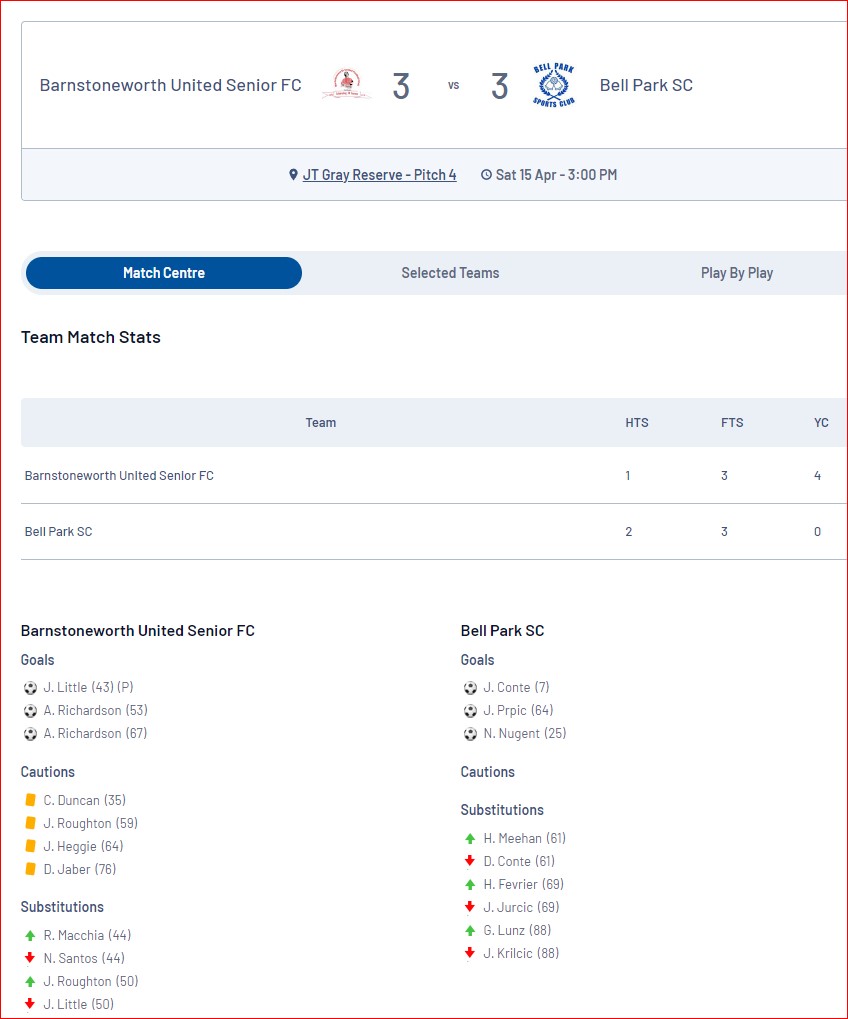Screen dimensions: 848x1019
Task: Click Barnstoneworth United Senior FC header team name
Action: 170,85
